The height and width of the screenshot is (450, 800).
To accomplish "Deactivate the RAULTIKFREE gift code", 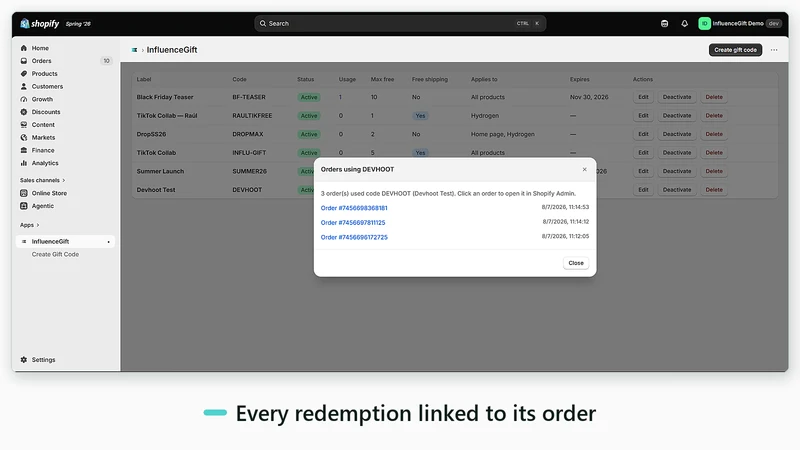I will coord(677,116).
